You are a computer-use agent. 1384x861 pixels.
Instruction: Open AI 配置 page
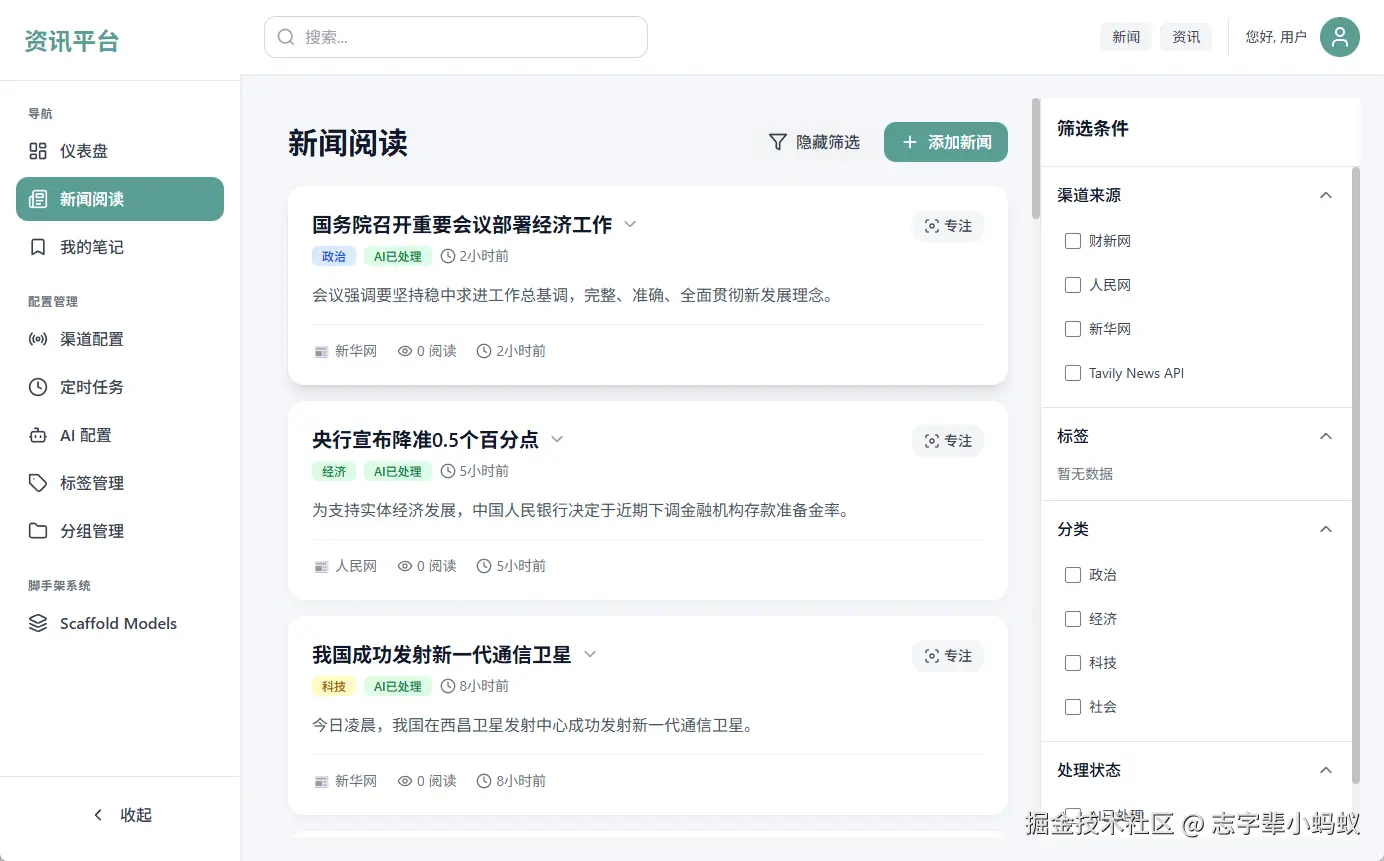click(120, 435)
